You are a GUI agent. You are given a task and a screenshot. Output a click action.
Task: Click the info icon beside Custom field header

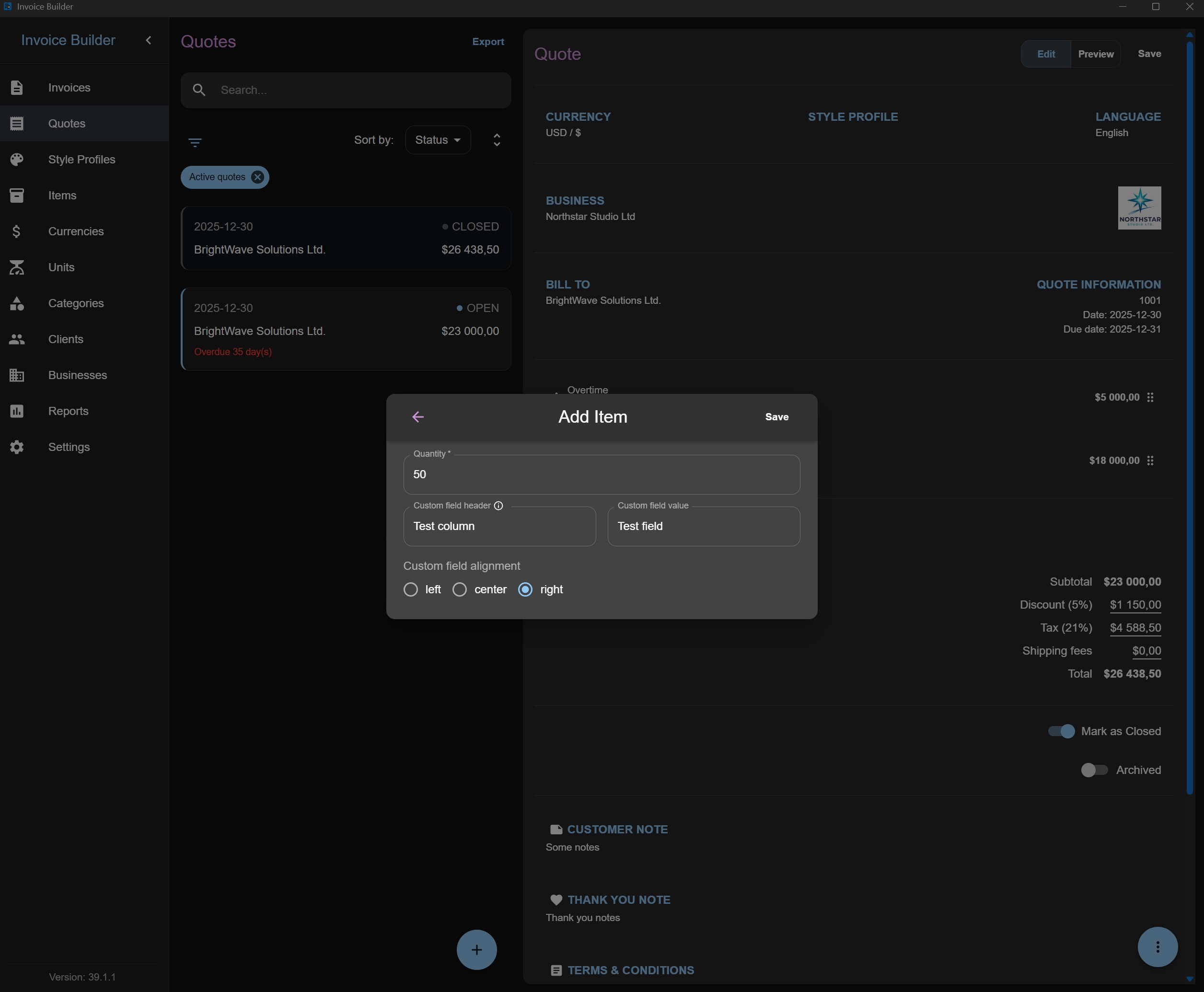click(498, 506)
